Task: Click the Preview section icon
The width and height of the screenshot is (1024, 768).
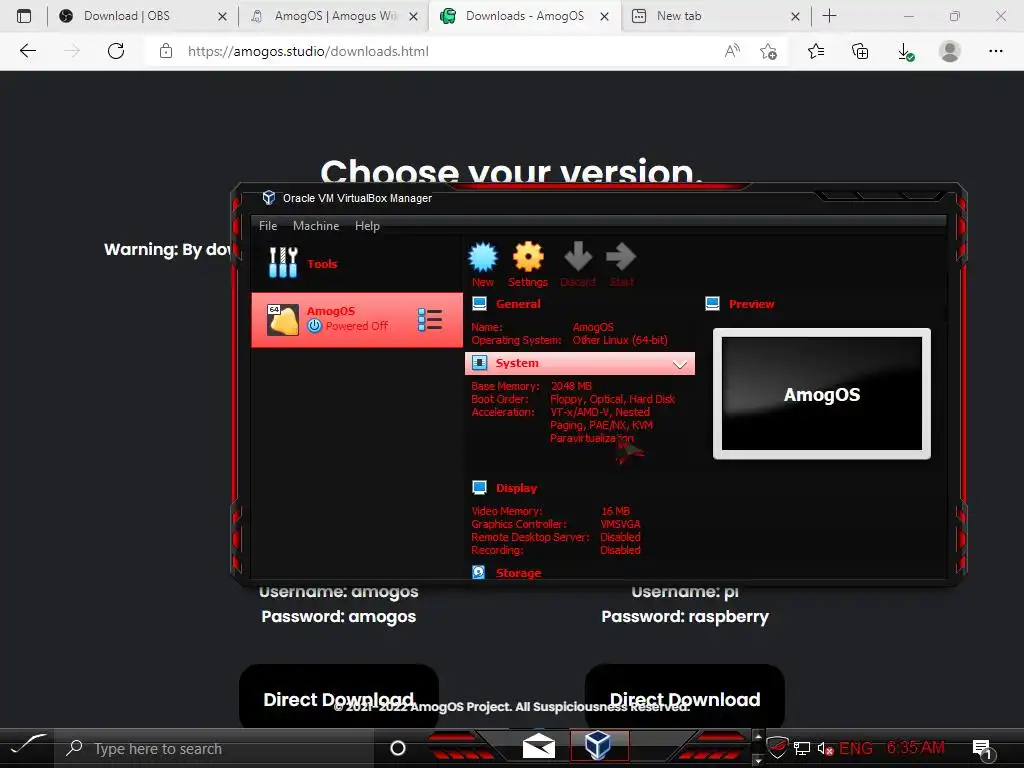Action: point(712,304)
